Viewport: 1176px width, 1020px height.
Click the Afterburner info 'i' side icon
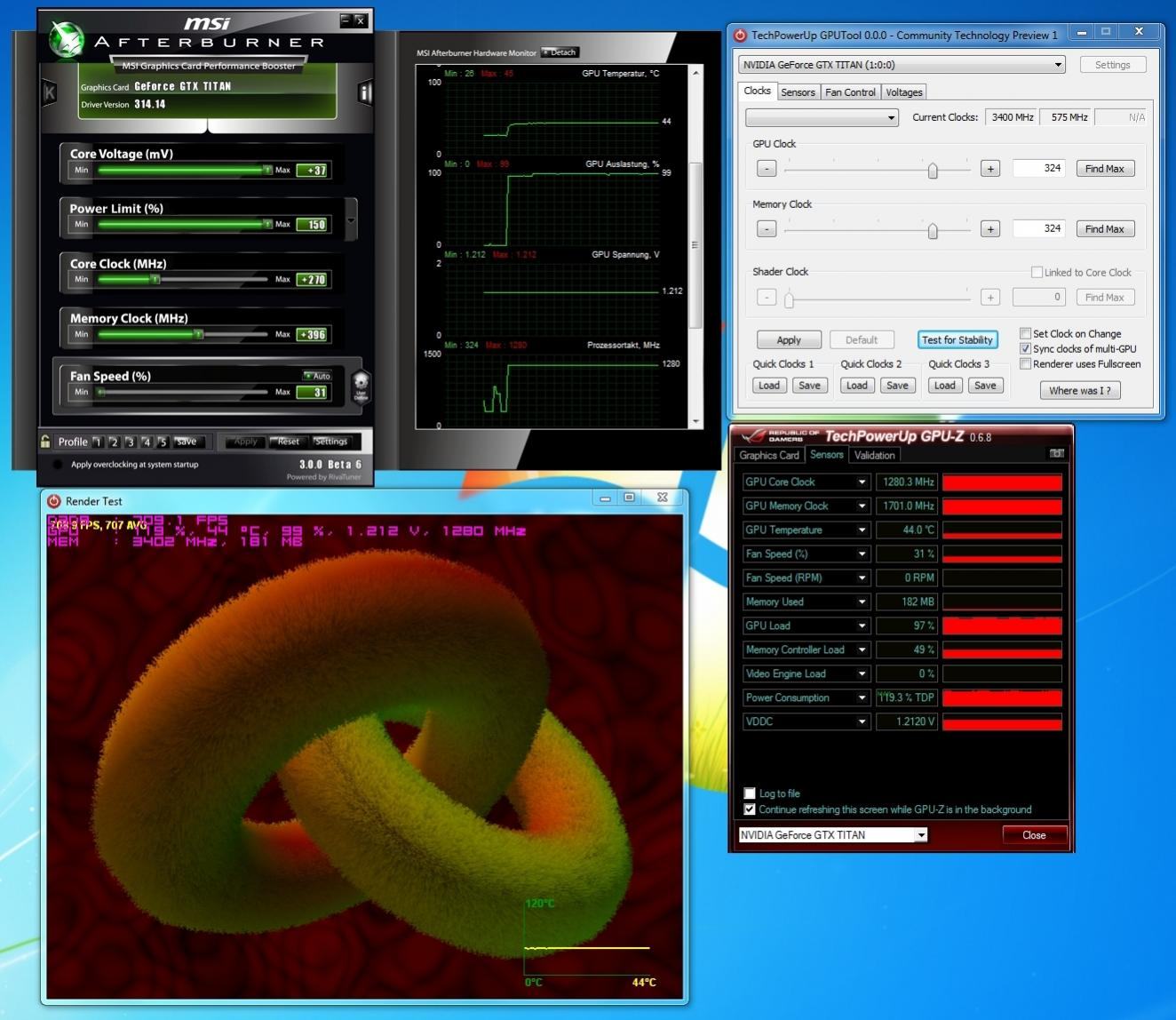click(364, 92)
